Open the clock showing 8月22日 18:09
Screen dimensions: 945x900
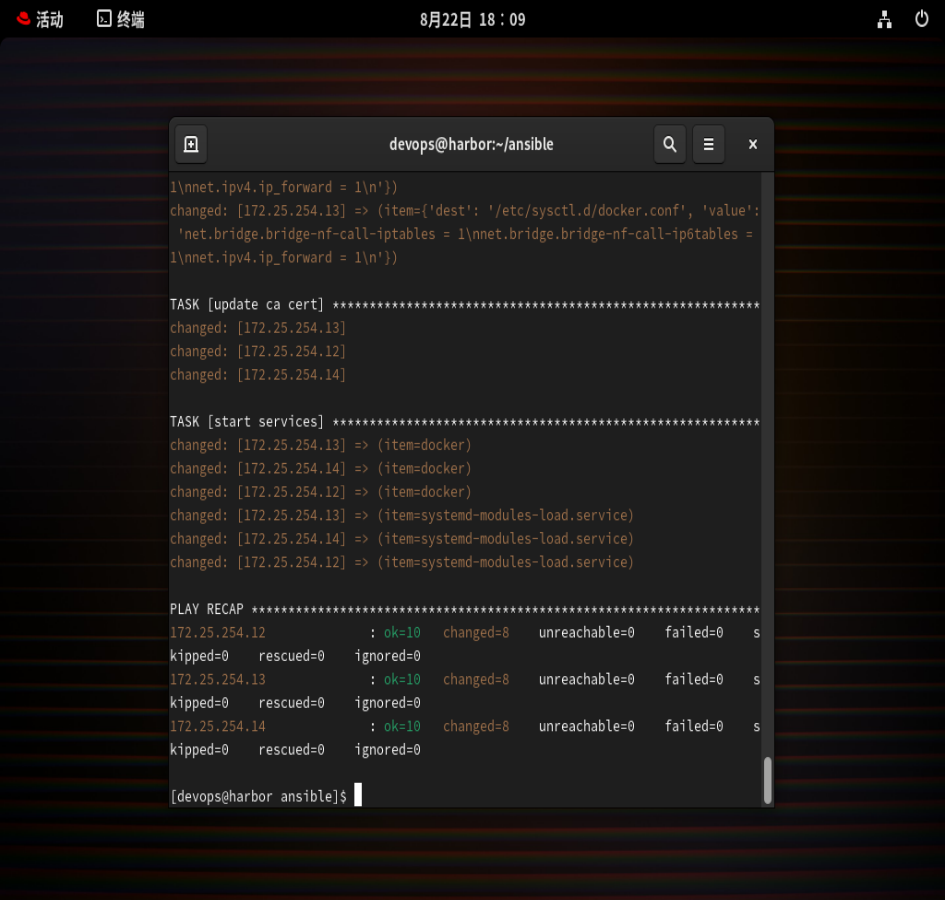point(472,20)
